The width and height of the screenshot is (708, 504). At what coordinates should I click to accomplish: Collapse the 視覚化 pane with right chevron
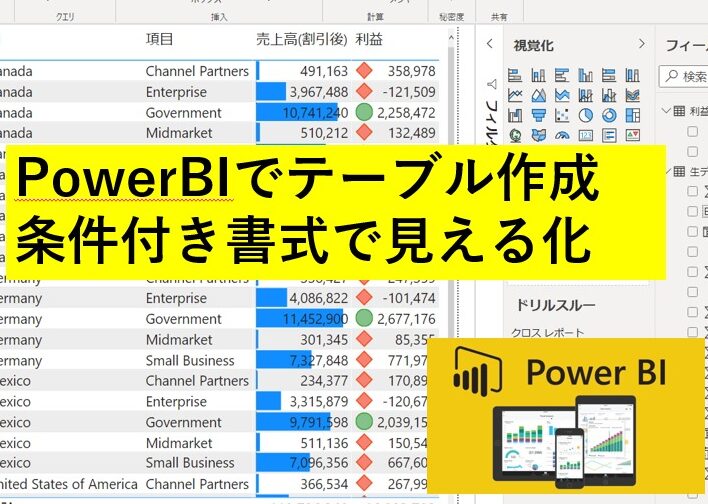tap(639, 44)
